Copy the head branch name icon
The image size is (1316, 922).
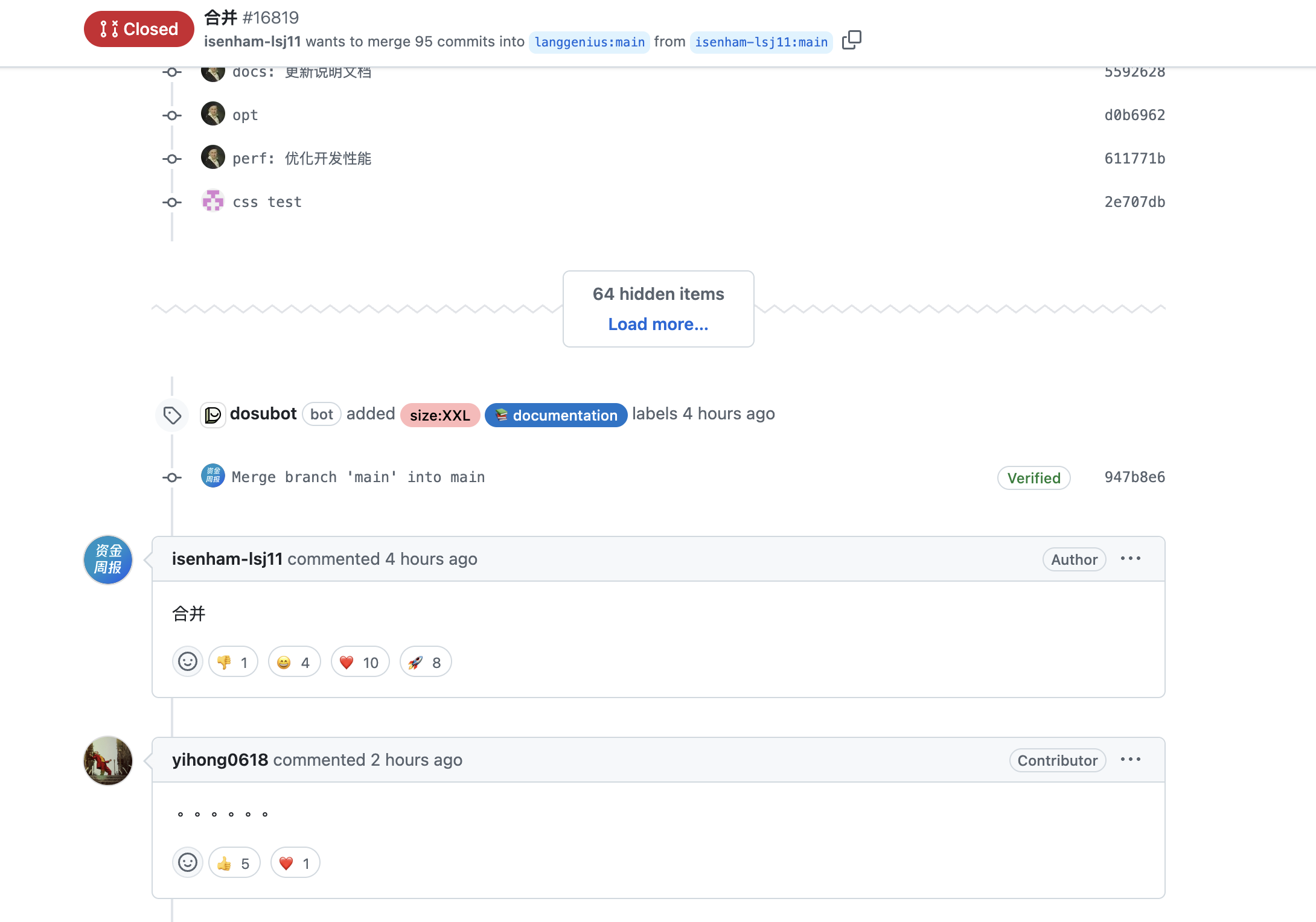(851, 40)
